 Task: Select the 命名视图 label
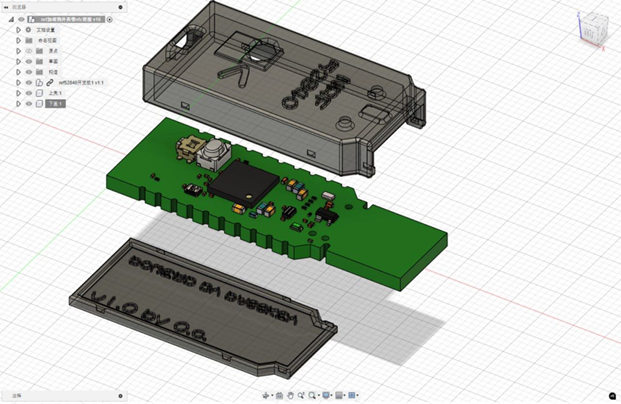click(47, 40)
